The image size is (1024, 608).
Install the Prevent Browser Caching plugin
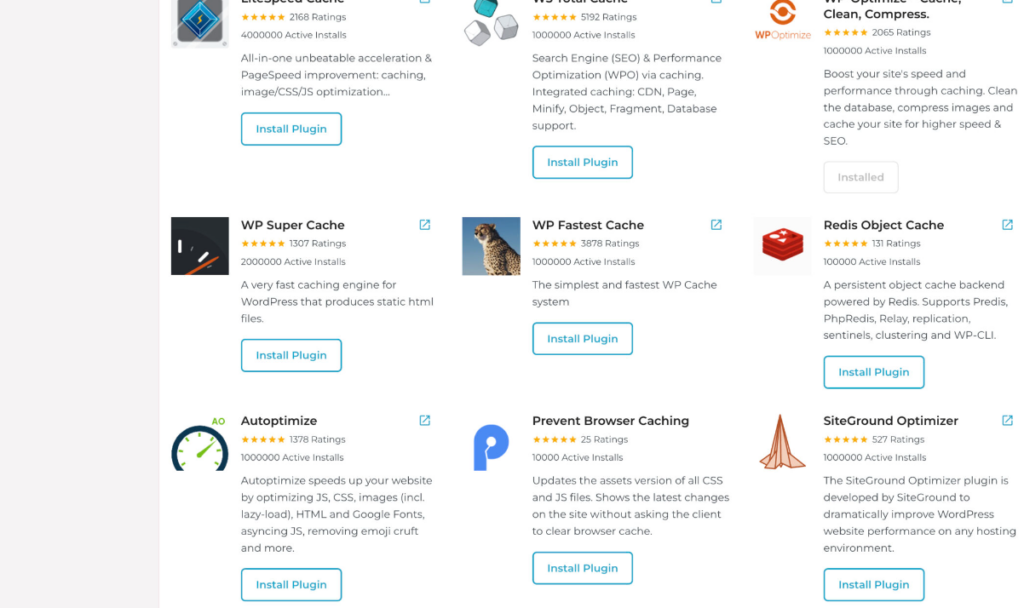[x=582, y=568]
